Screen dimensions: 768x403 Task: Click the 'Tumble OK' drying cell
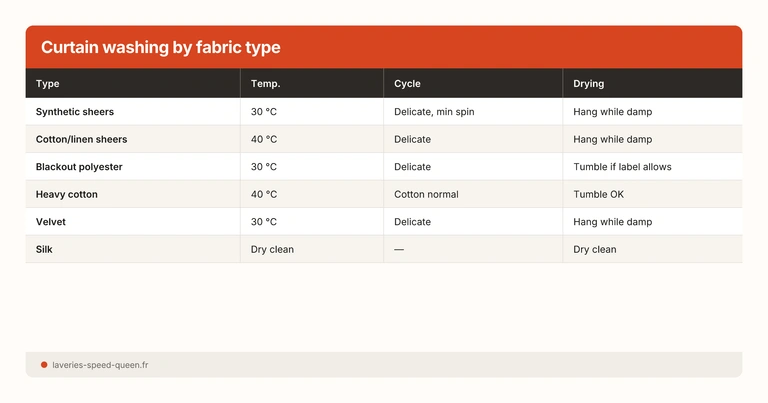click(x=599, y=194)
